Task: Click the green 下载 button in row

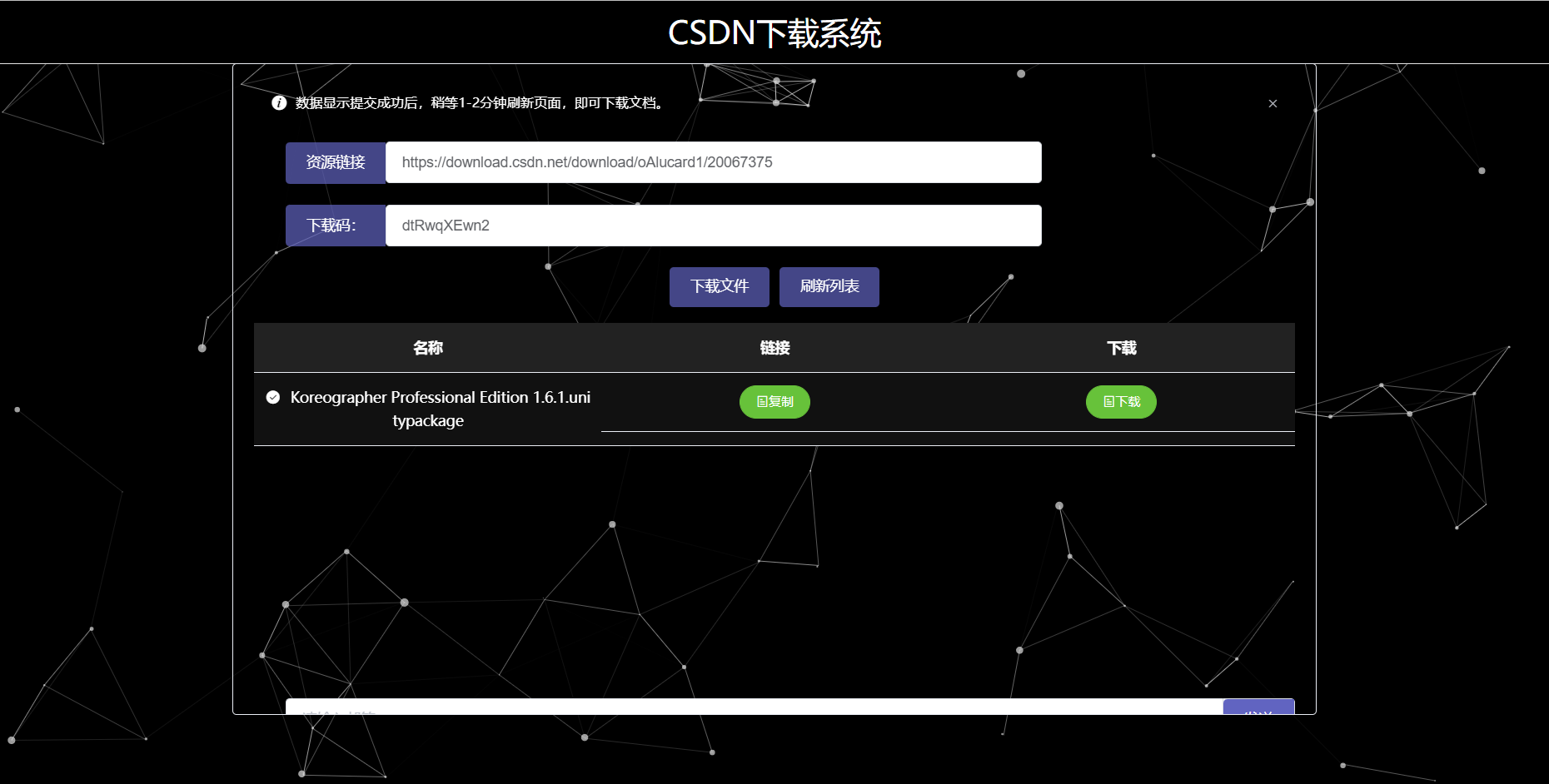Action: [1121, 402]
